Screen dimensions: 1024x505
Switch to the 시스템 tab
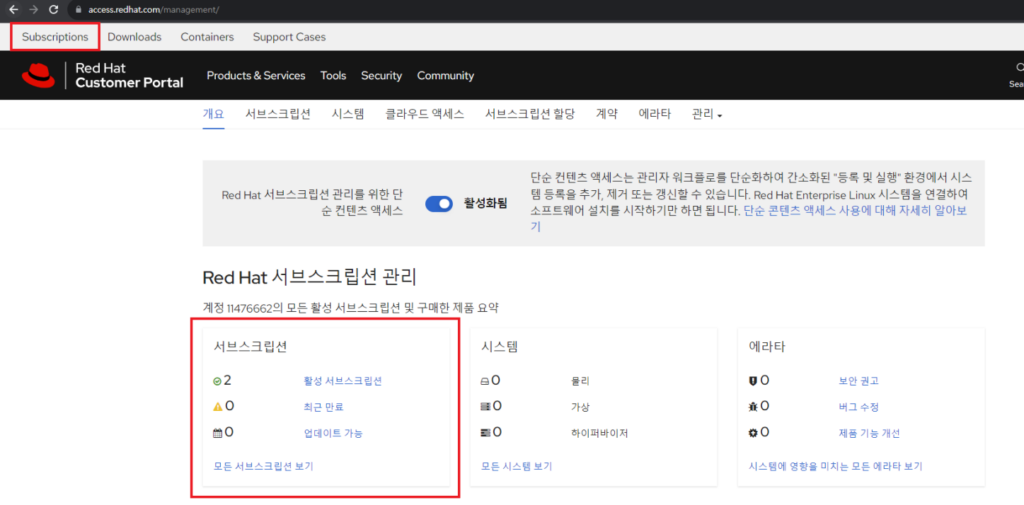tap(347, 114)
